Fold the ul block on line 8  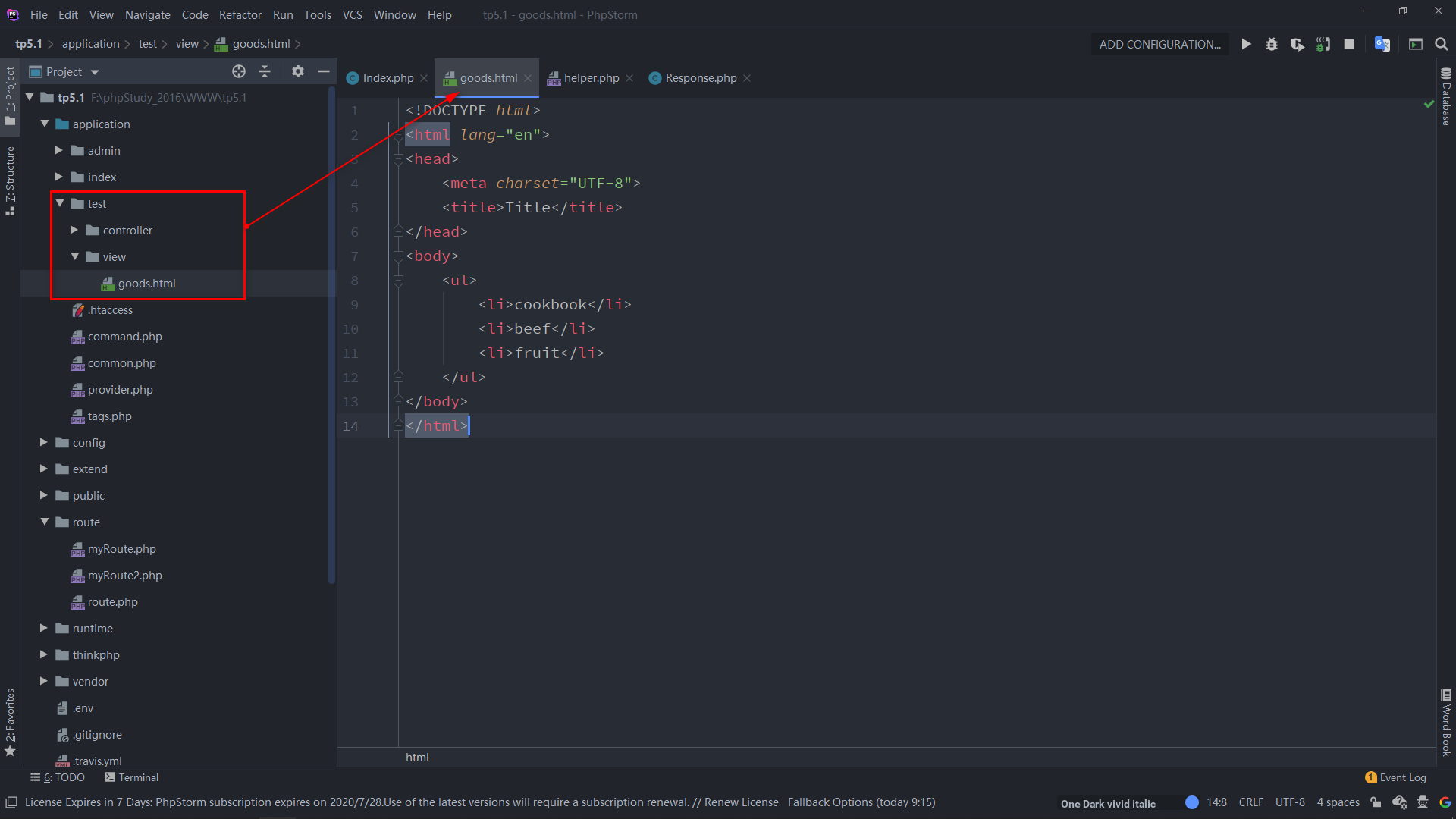pyautogui.click(x=398, y=280)
